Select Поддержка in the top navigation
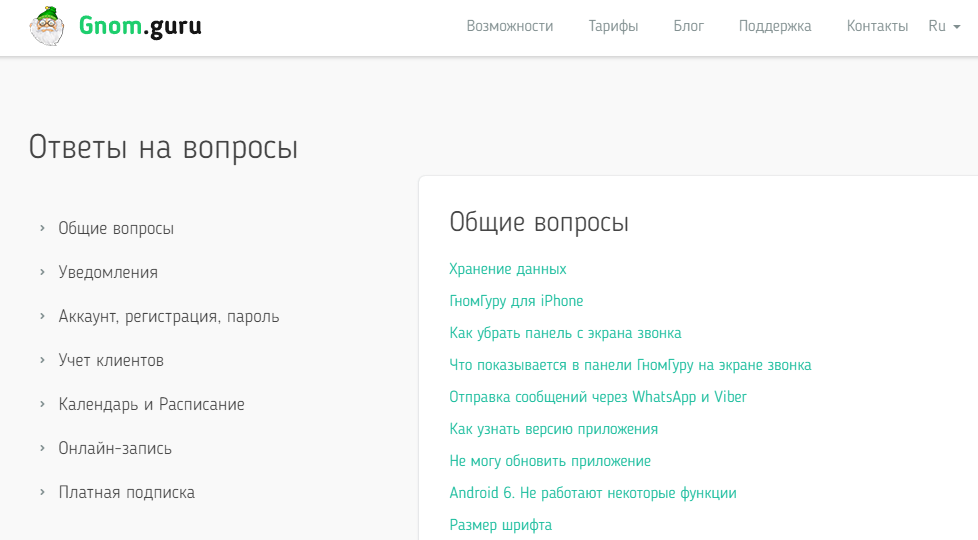978x540 pixels. pyautogui.click(x=775, y=26)
